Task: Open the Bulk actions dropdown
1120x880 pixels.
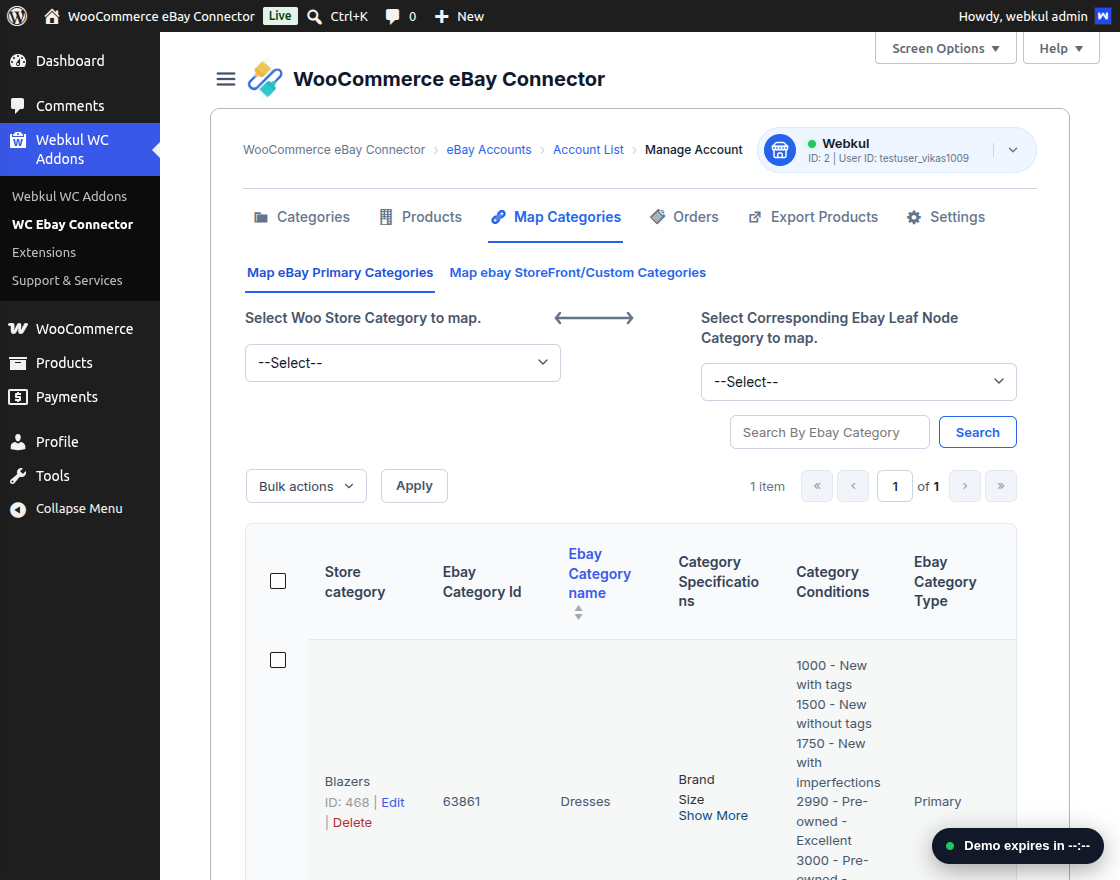Action: pyautogui.click(x=306, y=486)
